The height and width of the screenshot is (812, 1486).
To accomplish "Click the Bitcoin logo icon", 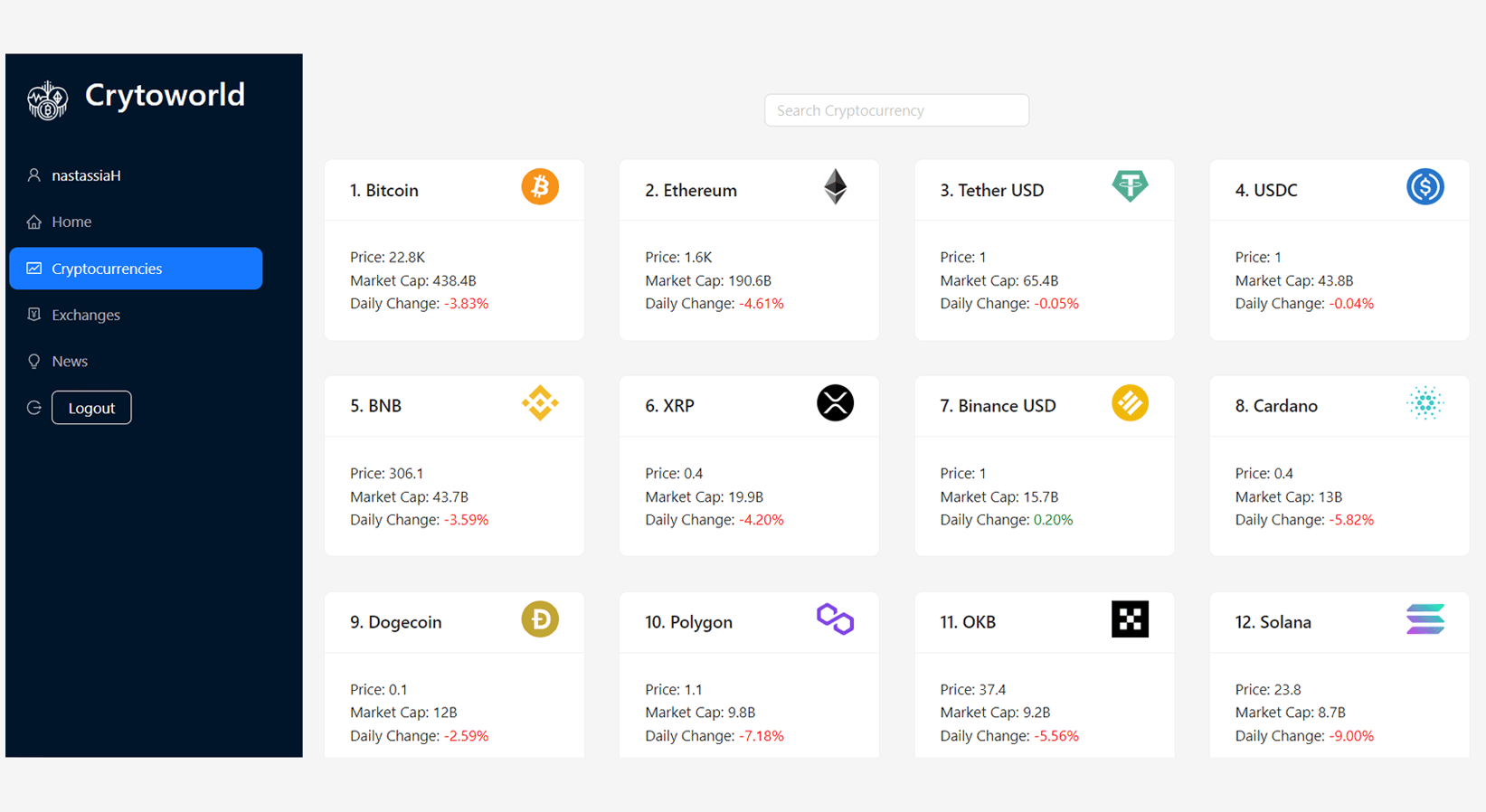I will 540,186.
